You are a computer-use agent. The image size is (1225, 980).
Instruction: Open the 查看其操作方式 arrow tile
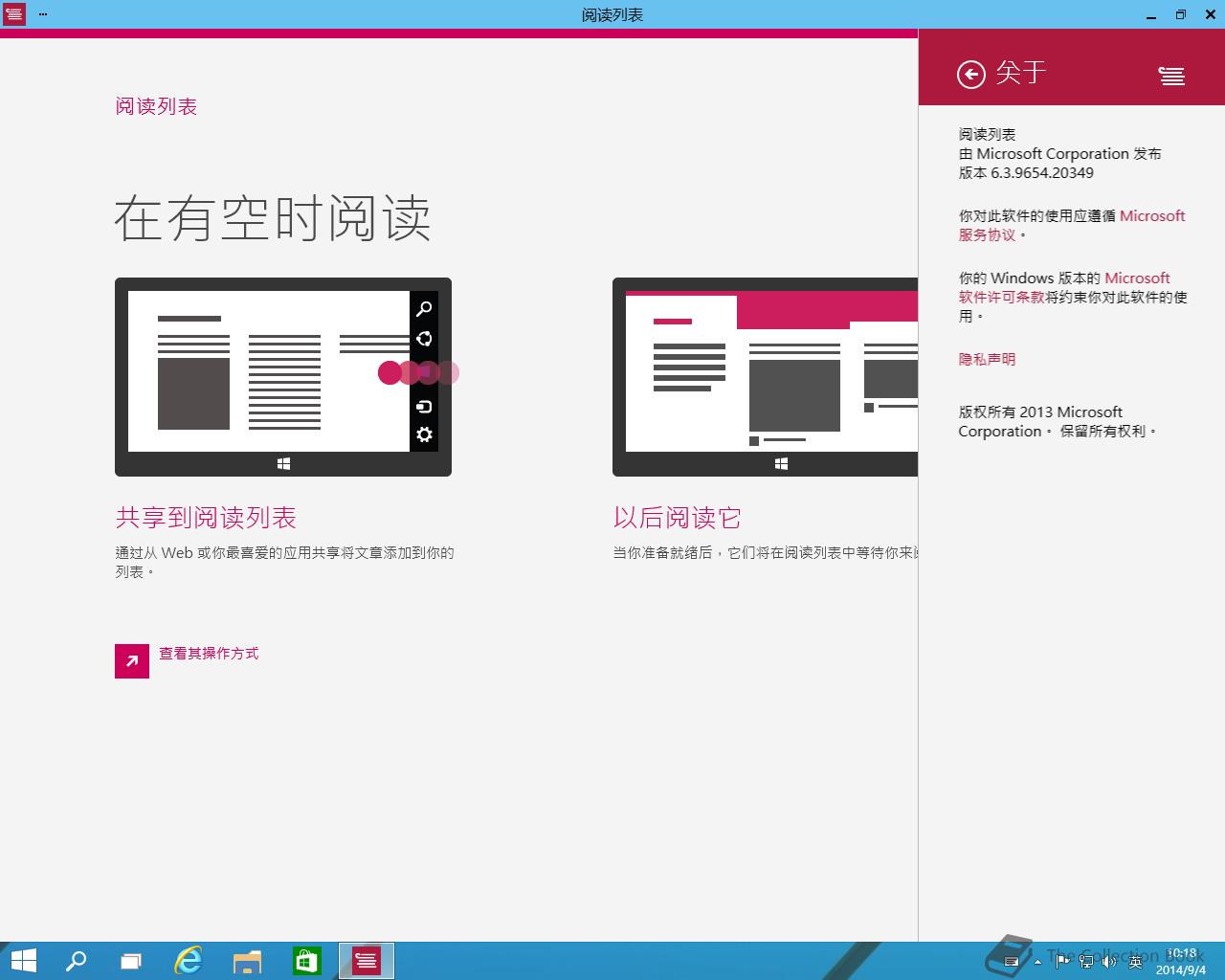(132, 661)
